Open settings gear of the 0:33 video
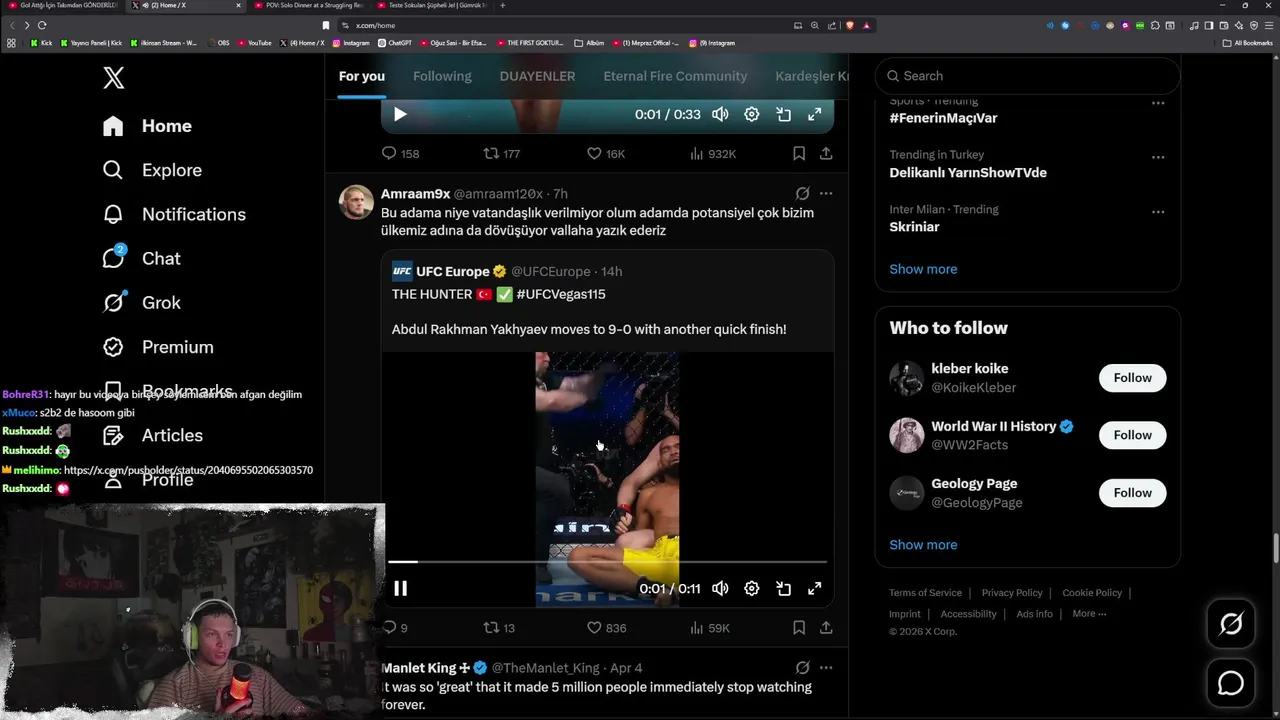The image size is (1280, 720). point(752,114)
